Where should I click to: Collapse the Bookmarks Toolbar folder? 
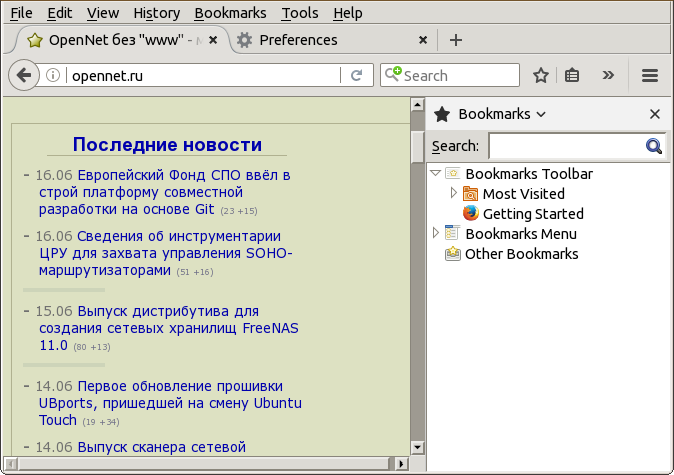click(x=435, y=174)
